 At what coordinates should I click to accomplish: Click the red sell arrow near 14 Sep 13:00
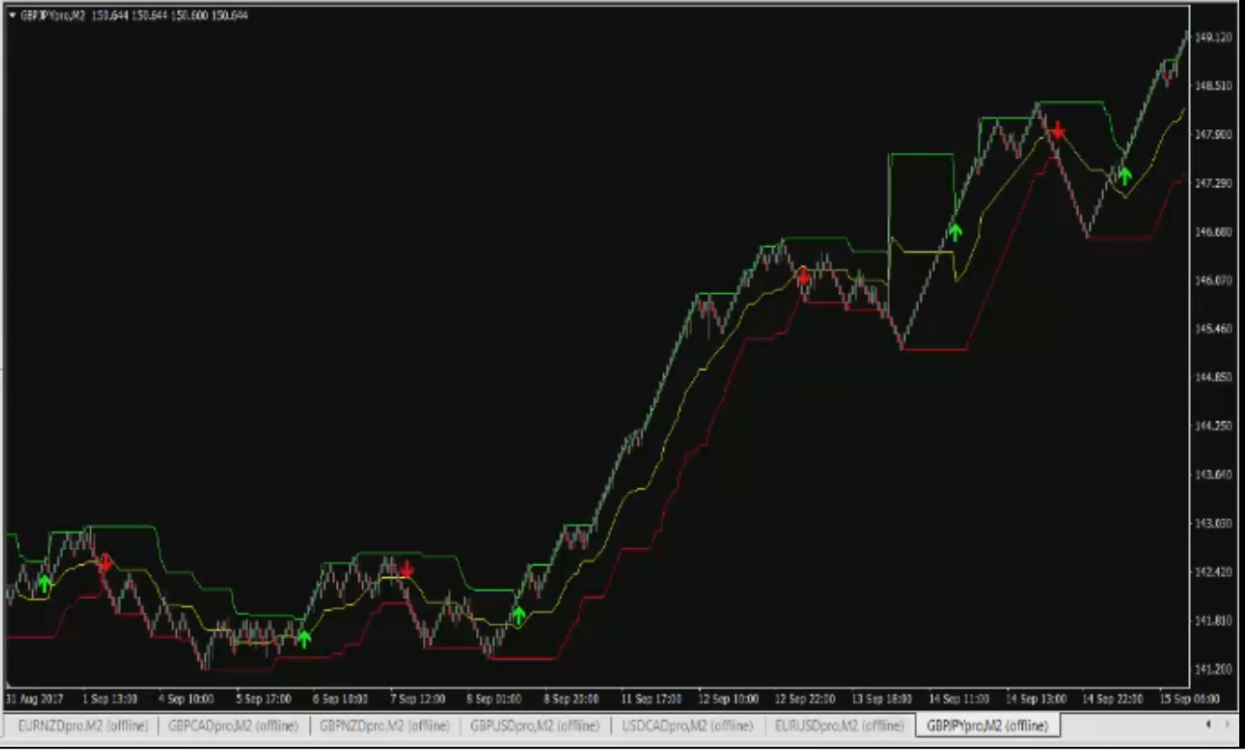pyautogui.click(x=1057, y=131)
